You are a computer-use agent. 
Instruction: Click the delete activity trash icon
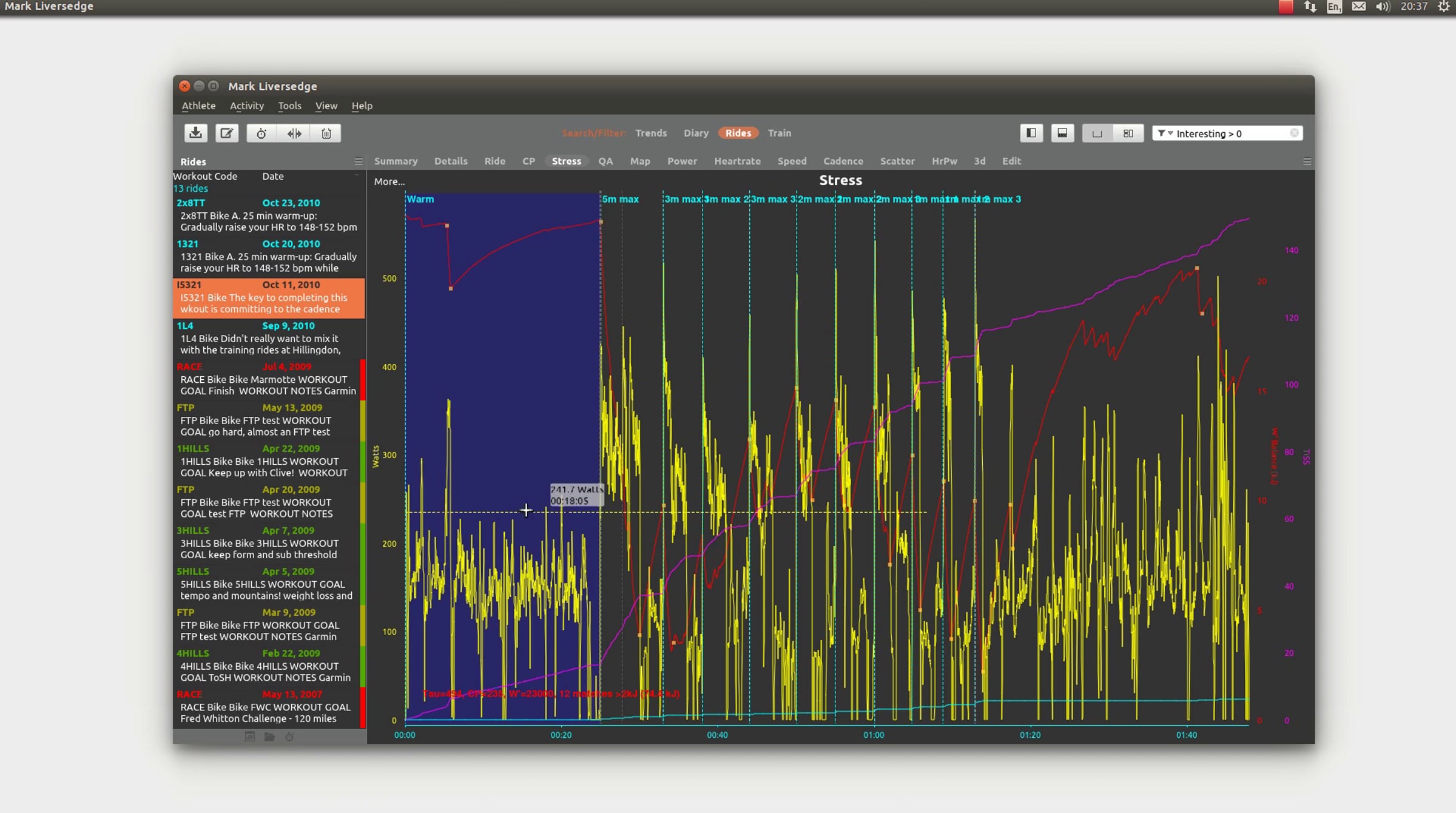tap(326, 133)
